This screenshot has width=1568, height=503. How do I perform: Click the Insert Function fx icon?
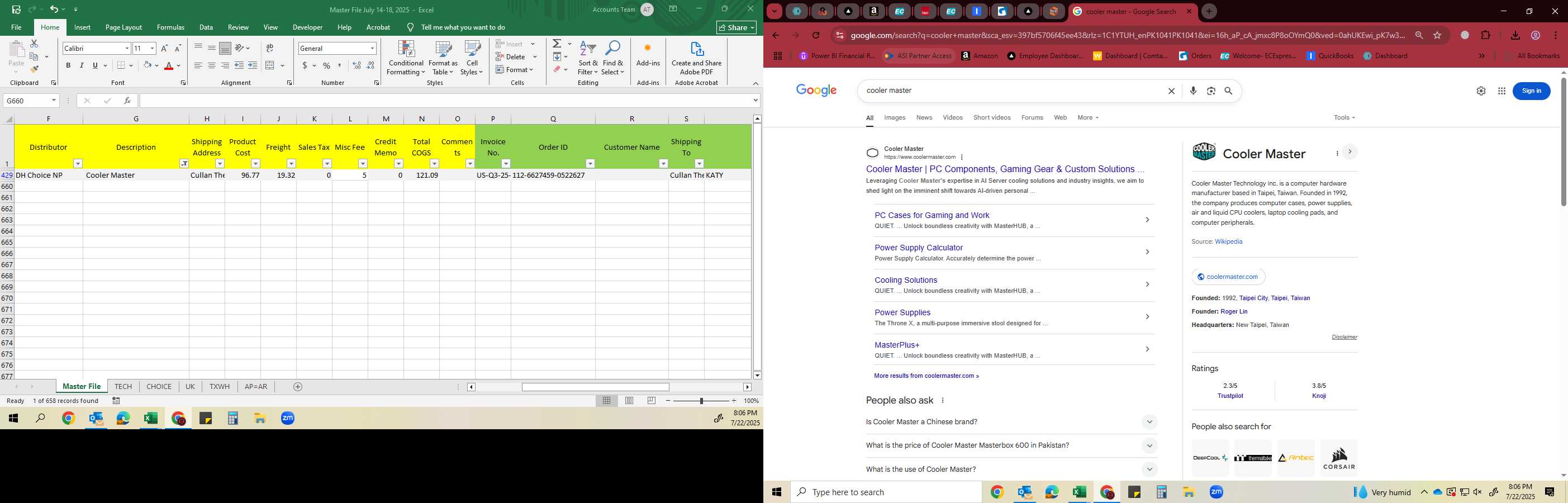click(127, 101)
